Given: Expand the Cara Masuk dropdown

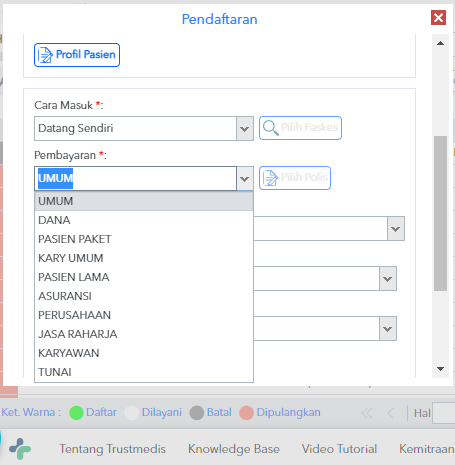Looking at the screenshot, I should click(245, 129).
